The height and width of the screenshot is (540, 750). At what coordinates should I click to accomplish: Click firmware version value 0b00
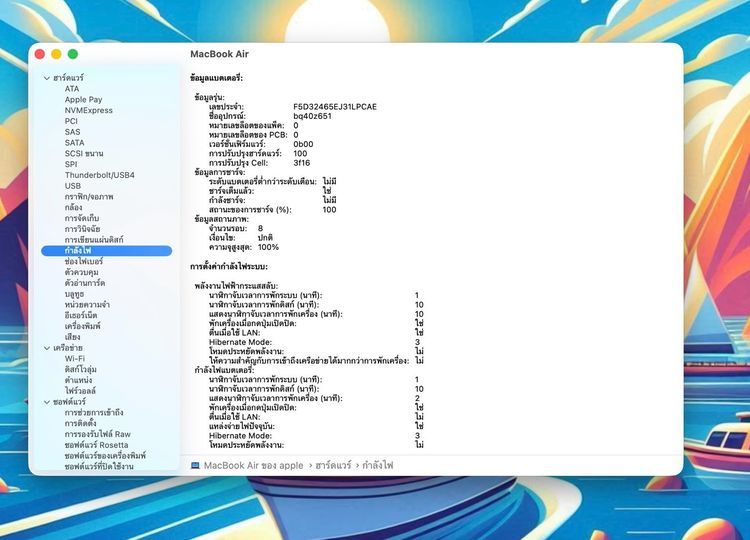tap(303, 144)
